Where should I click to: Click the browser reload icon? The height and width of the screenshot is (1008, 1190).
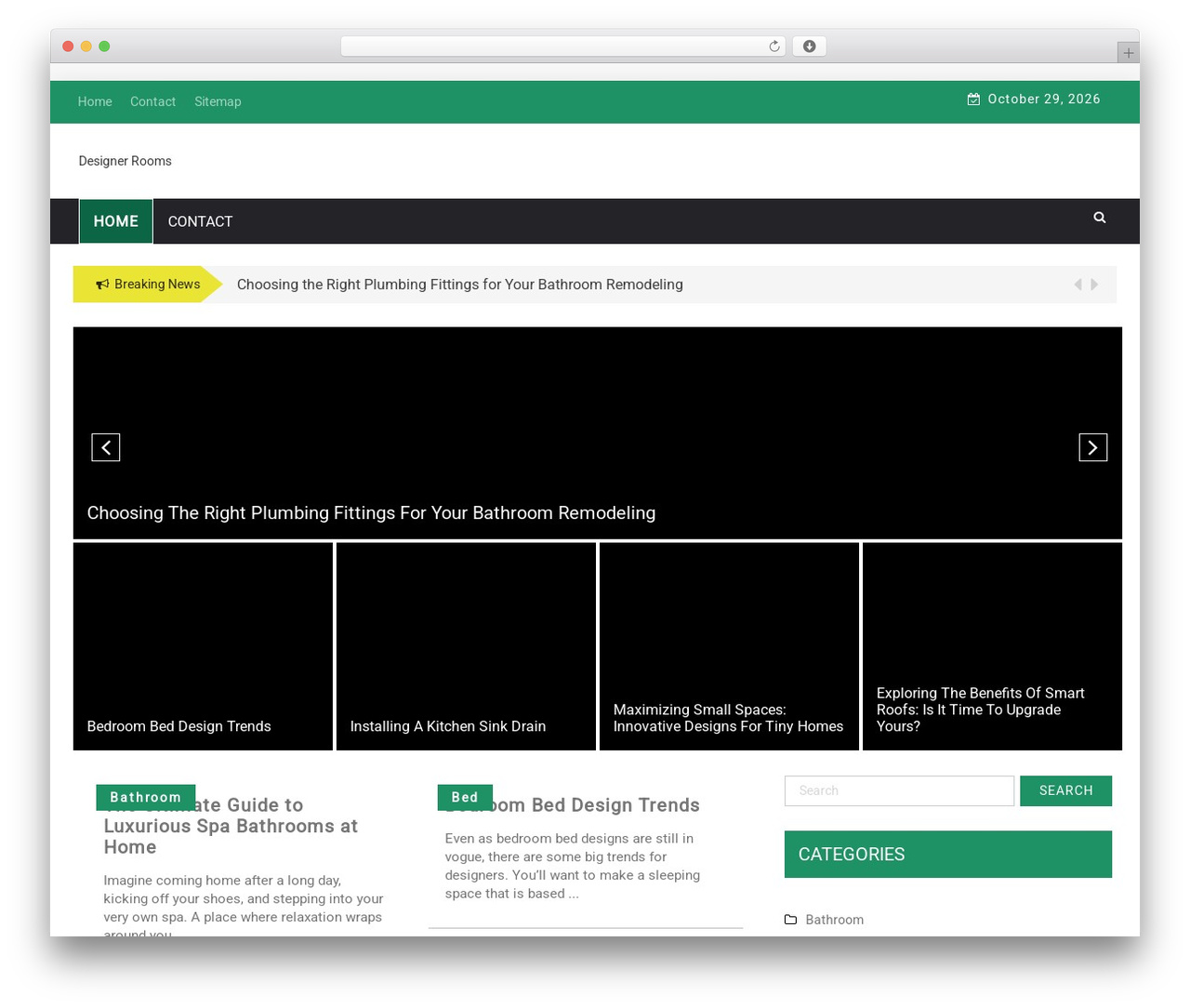773,46
